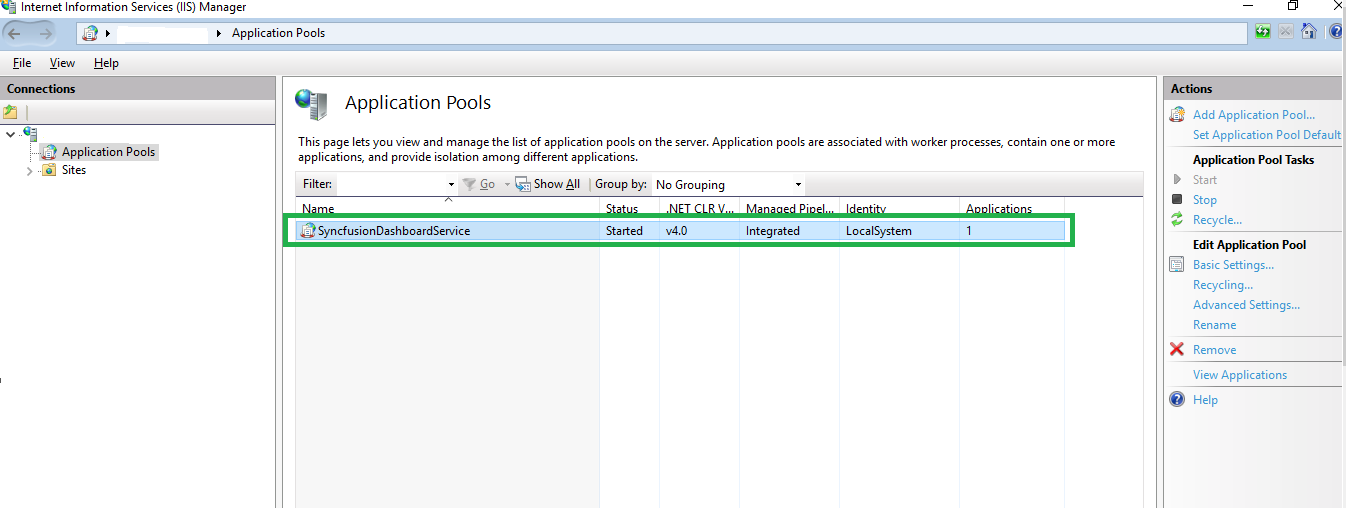Open the Go button dropdown arrow

point(507,185)
